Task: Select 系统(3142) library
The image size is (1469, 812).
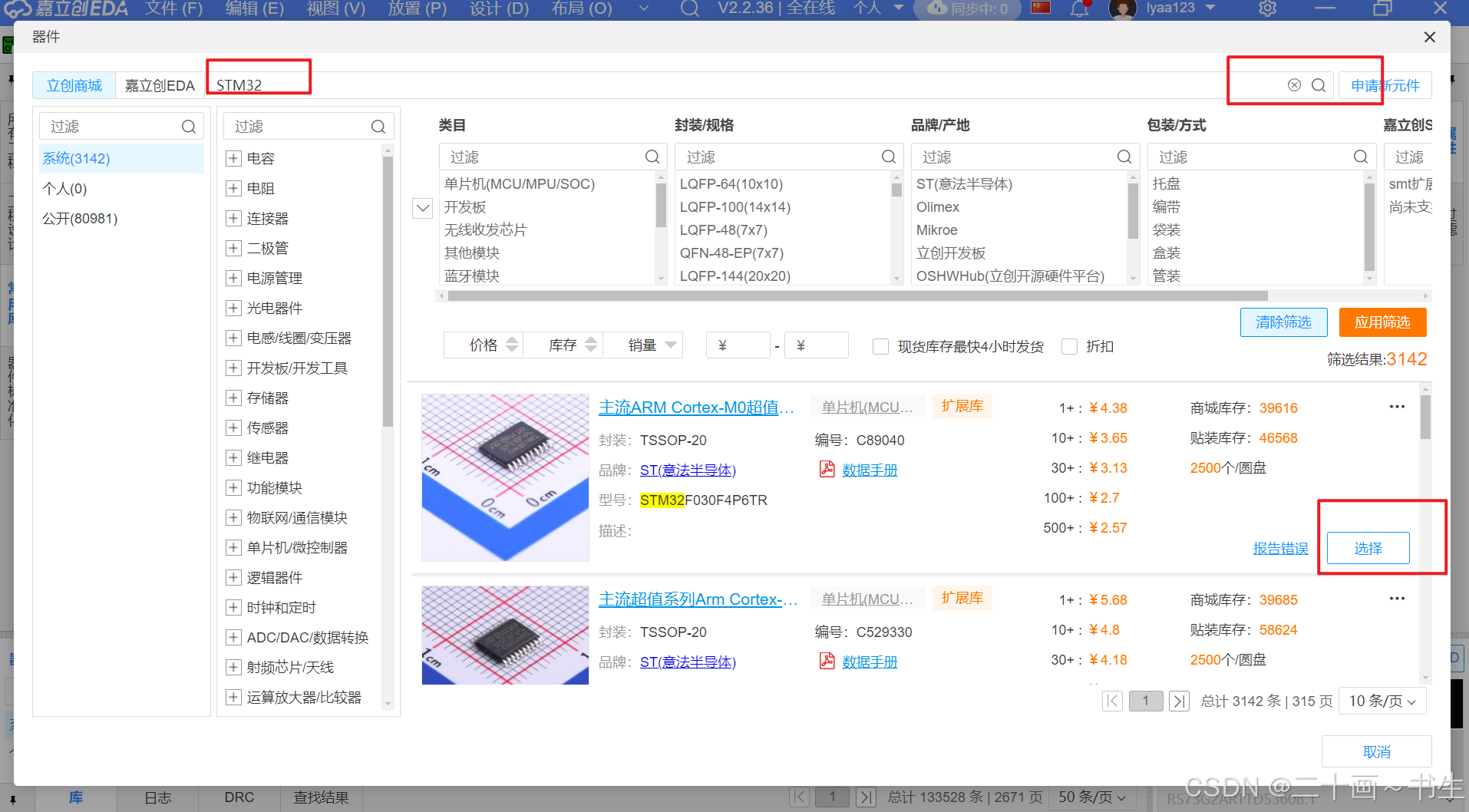Action: pos(120,158)
